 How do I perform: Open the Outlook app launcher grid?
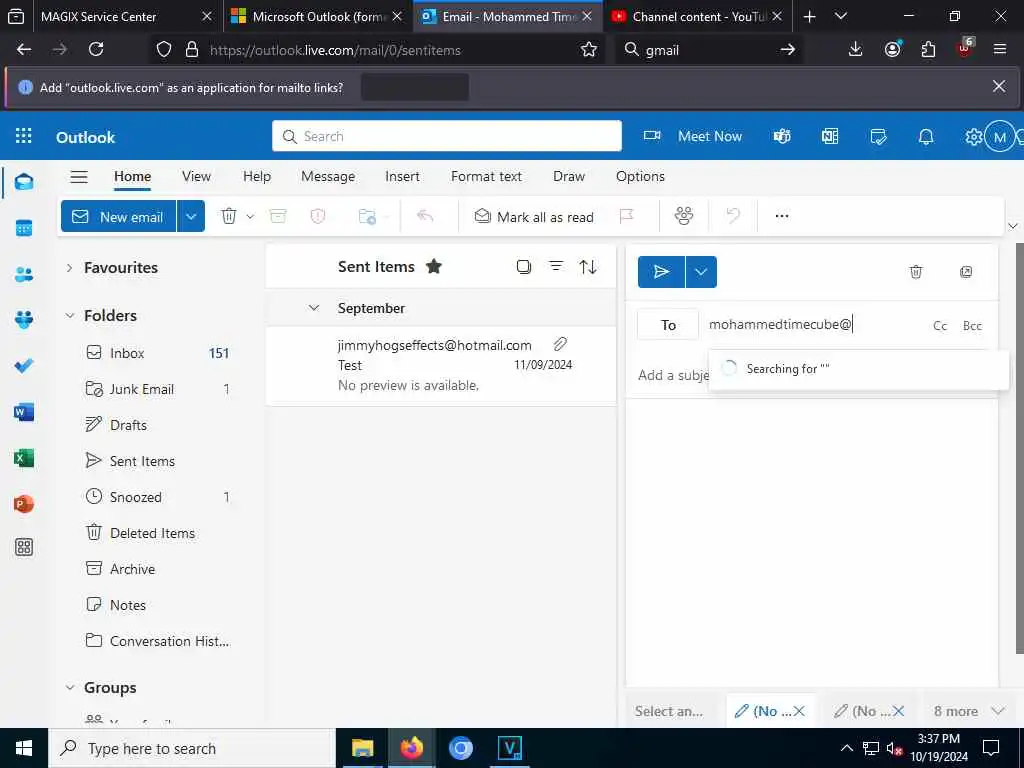coord(24,136)
